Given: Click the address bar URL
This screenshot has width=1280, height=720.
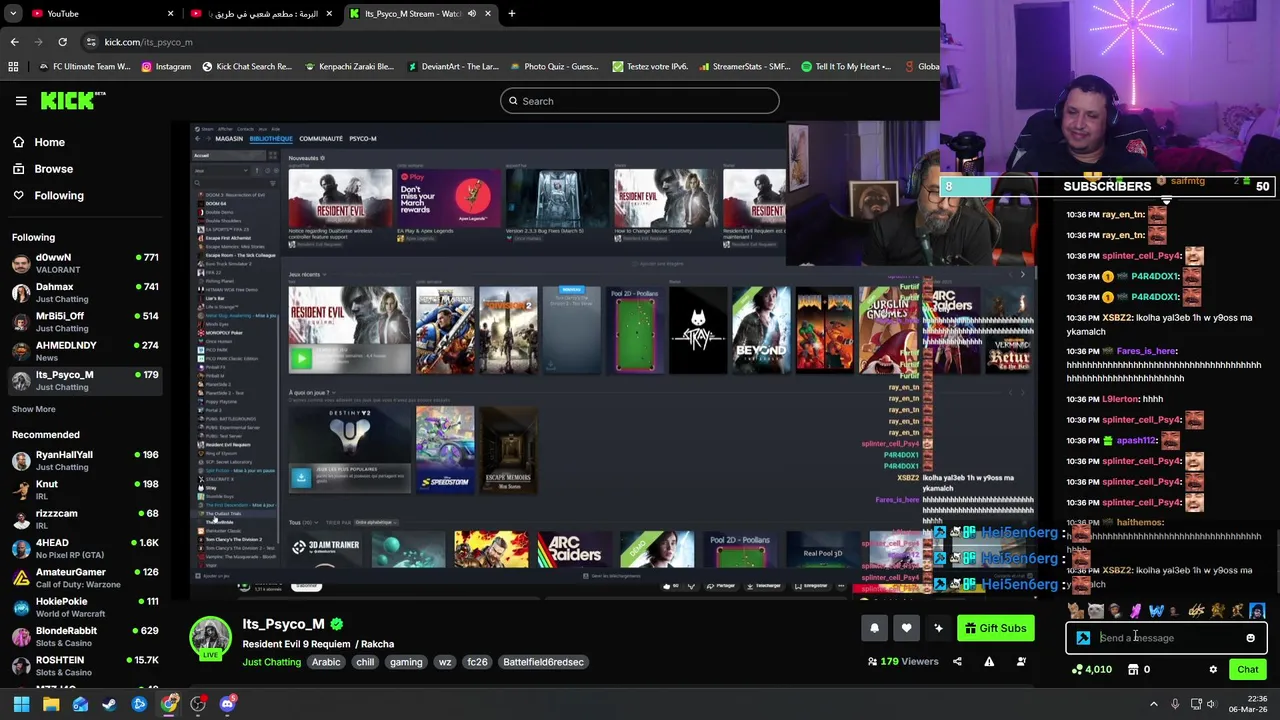Looking at the screenshot, I should (149, 42).
